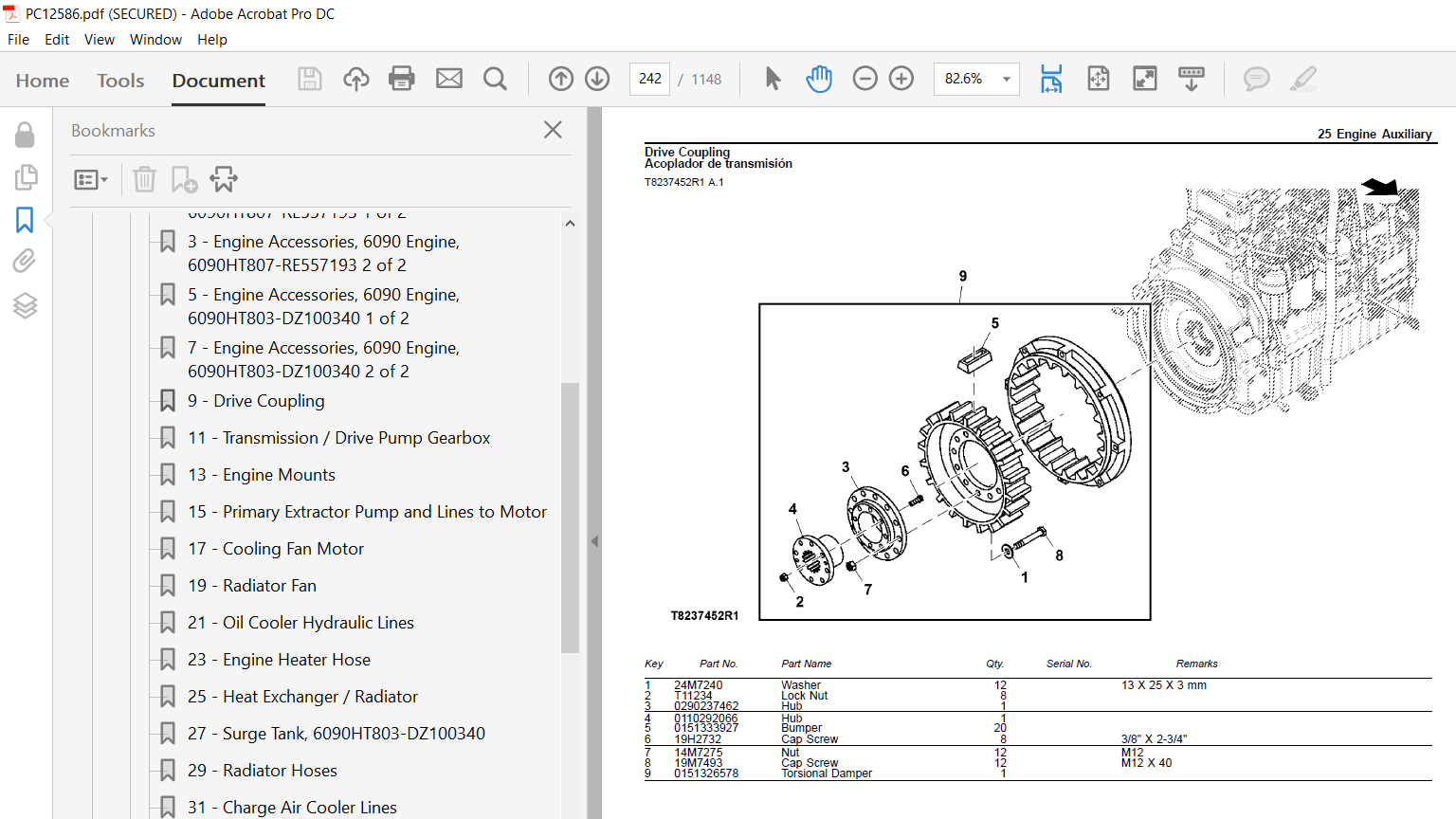The height and width of the screenshot is (819, 1456).
Task: Toggle Bookmarks panel sidebar icon
Action: pos(25,220)
